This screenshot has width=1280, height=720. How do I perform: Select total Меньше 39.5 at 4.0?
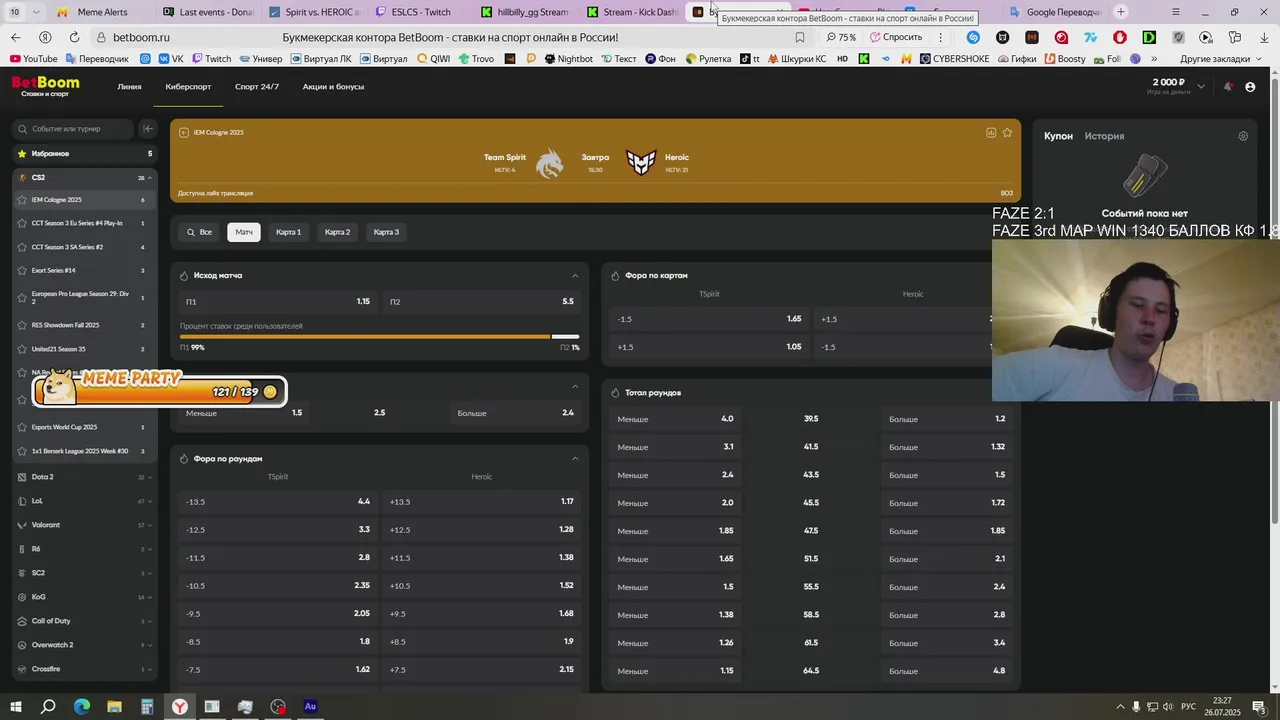676,419
